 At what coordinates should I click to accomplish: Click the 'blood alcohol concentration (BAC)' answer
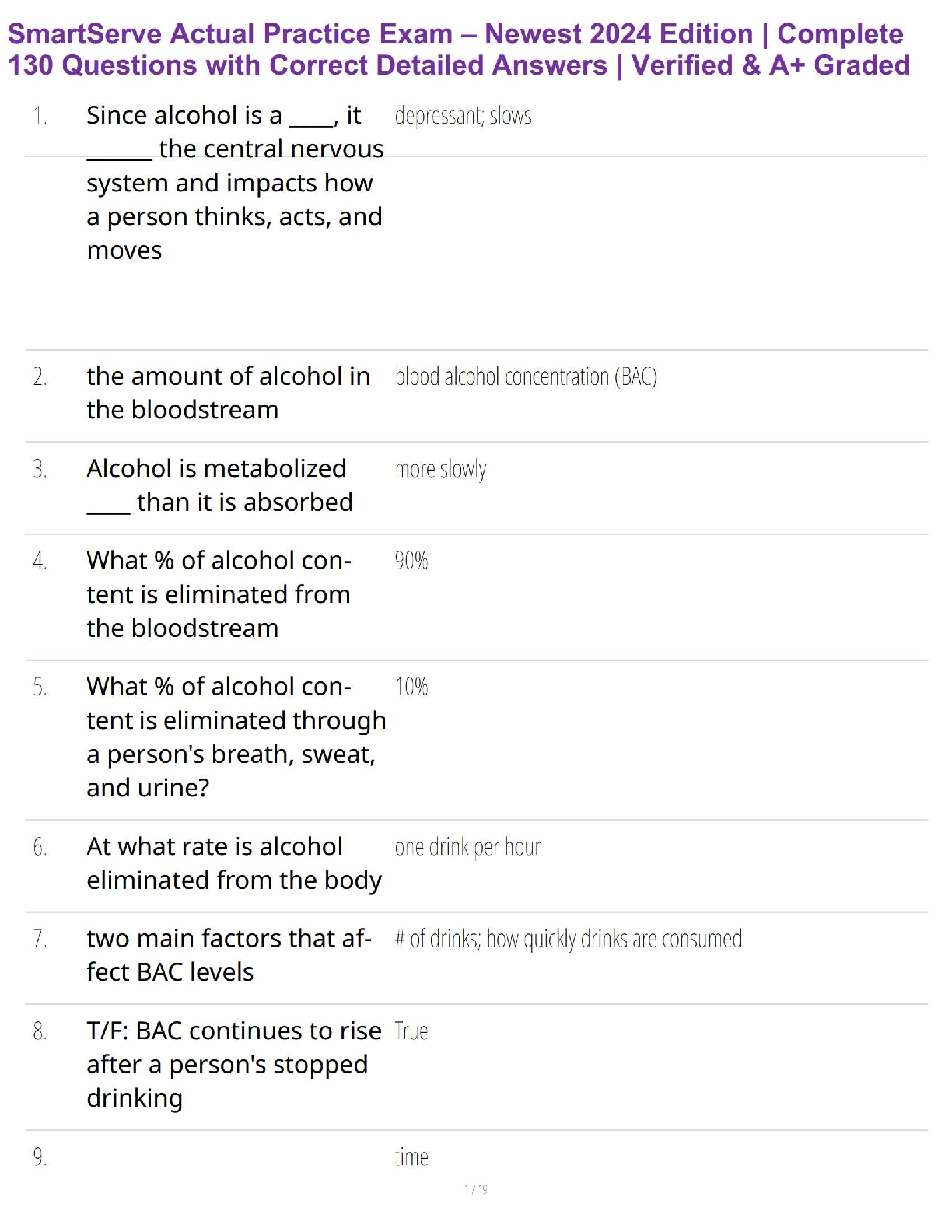pyautogui.click(x=526, y=377)
